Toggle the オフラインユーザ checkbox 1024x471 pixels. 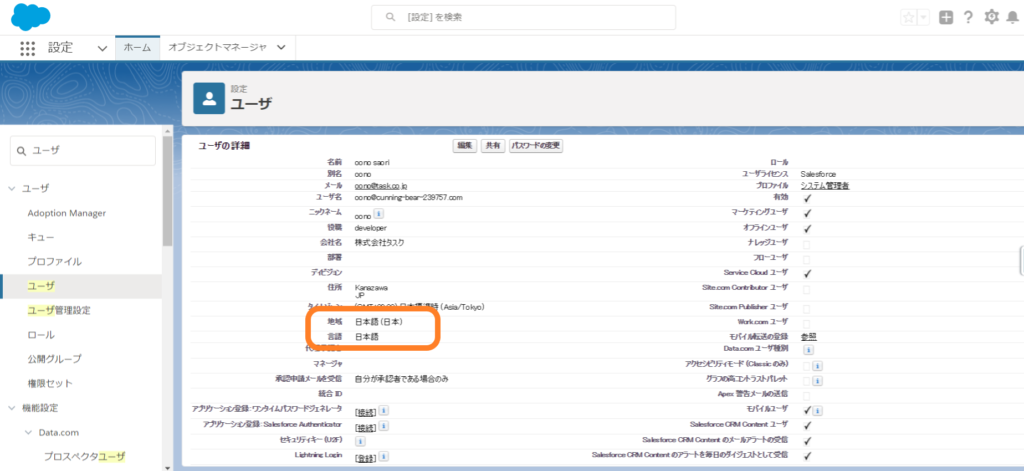(x=807, y=229)
